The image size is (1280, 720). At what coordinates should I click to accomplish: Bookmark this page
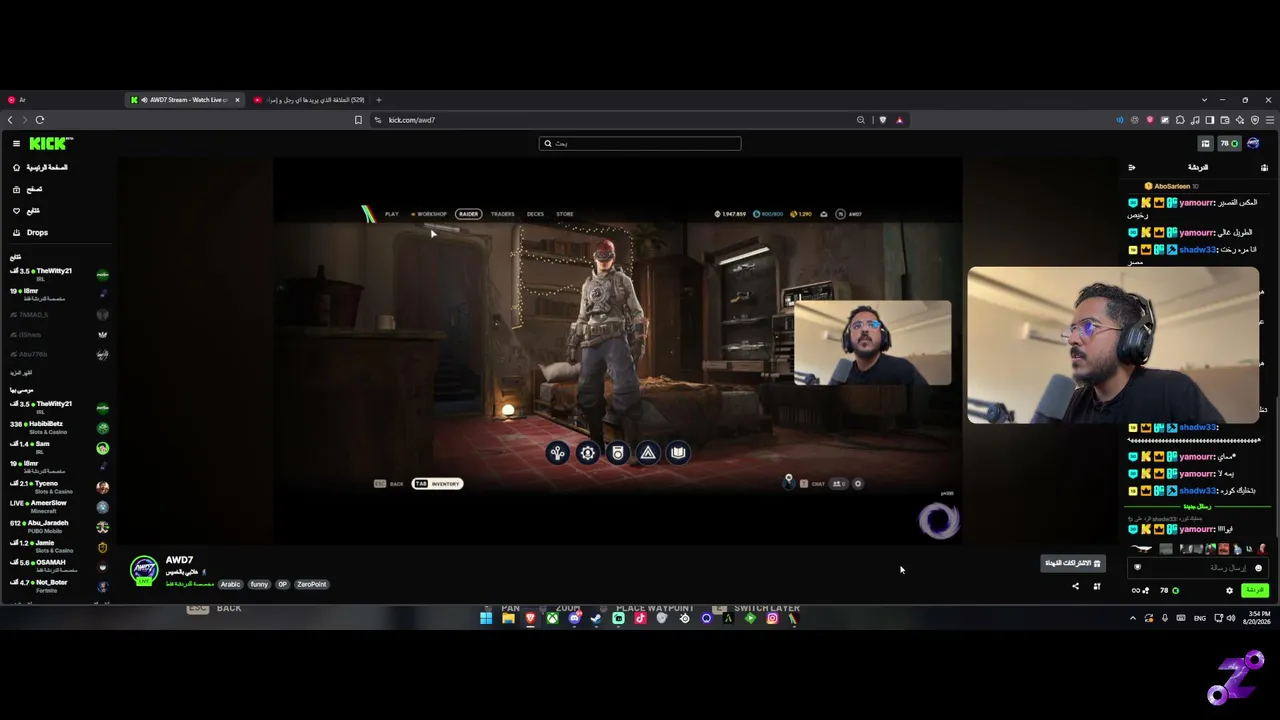coord(358,120)
